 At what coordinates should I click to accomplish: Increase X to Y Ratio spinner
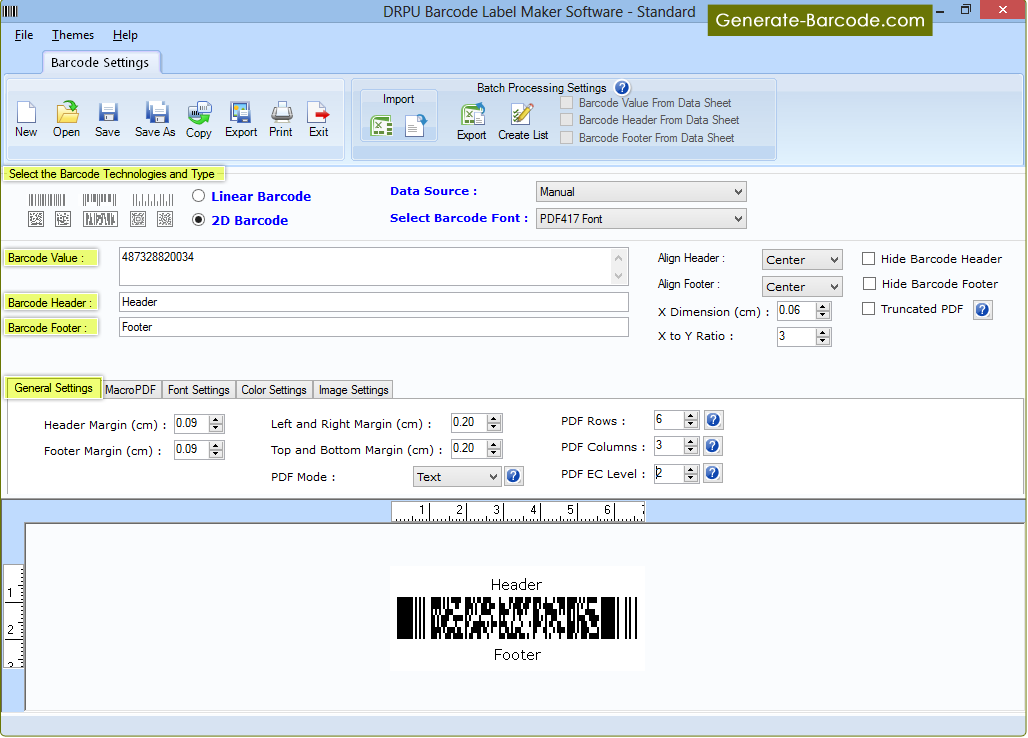coord(823,333)
